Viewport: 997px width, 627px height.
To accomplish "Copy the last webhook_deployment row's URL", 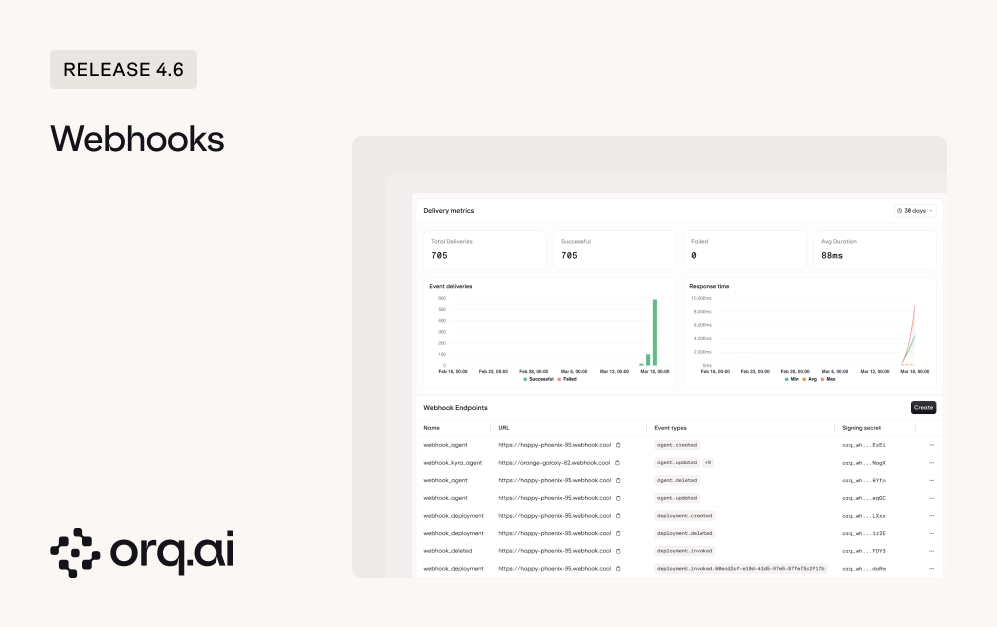I will (619, 568).
